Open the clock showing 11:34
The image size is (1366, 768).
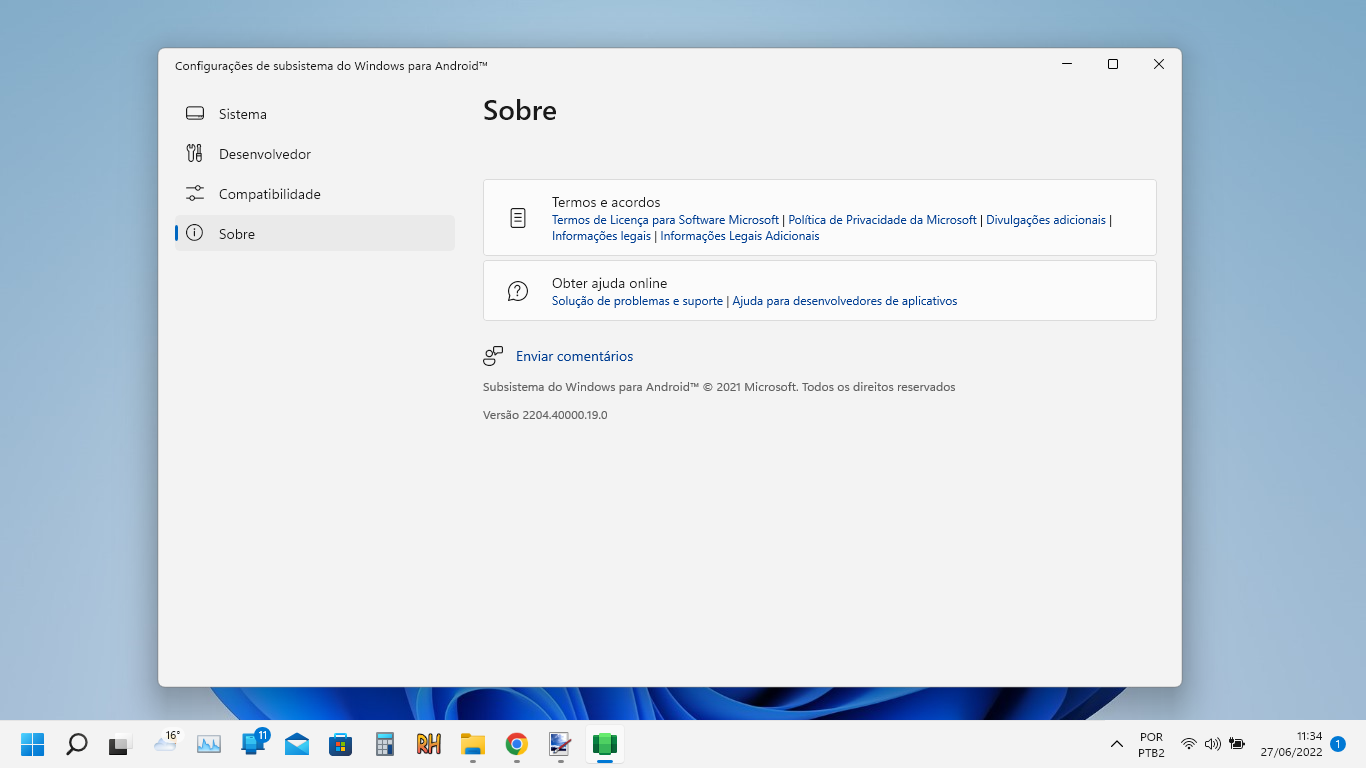point(1291,744)
